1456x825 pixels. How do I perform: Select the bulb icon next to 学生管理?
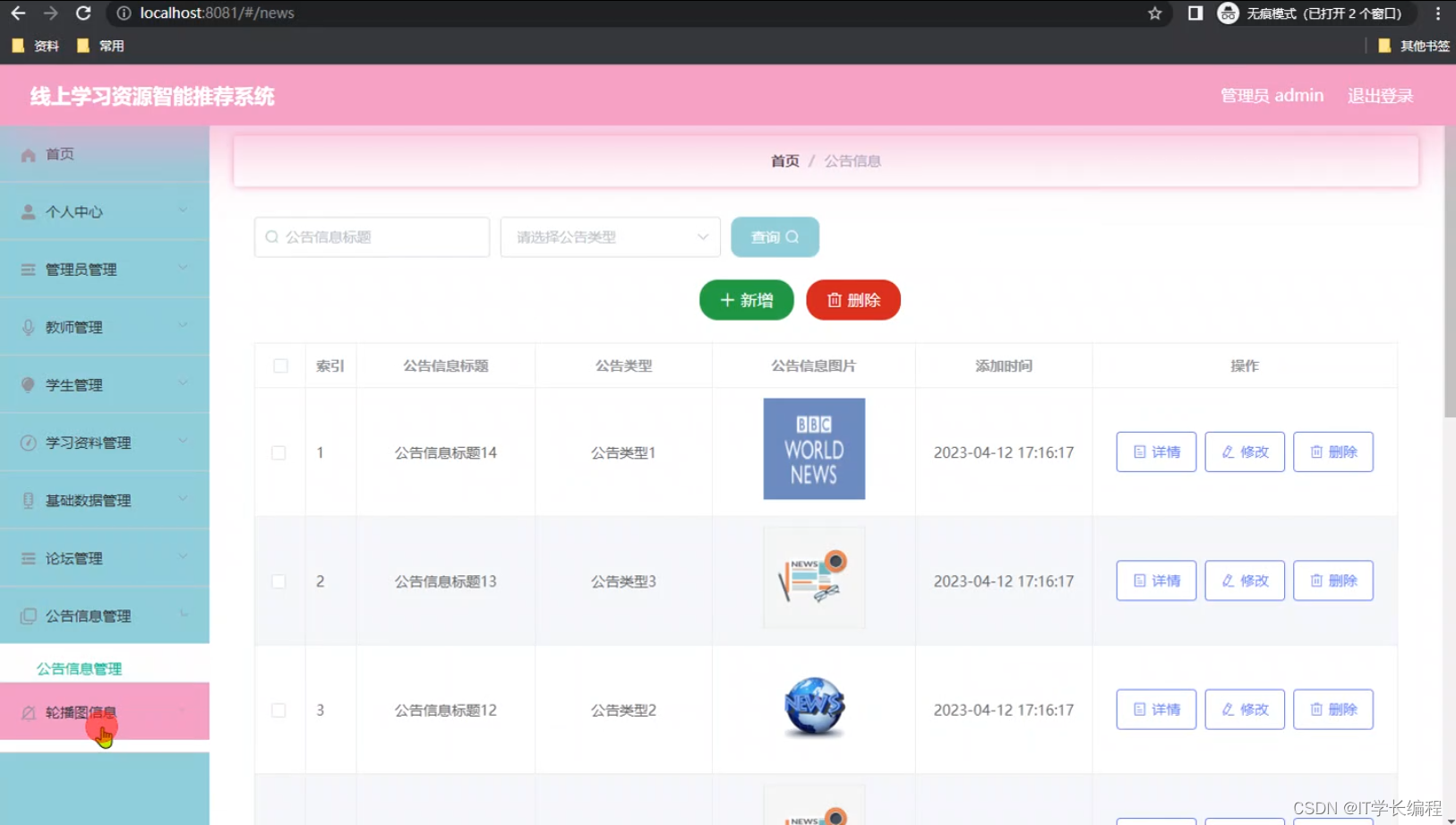(x=27, y=384)
